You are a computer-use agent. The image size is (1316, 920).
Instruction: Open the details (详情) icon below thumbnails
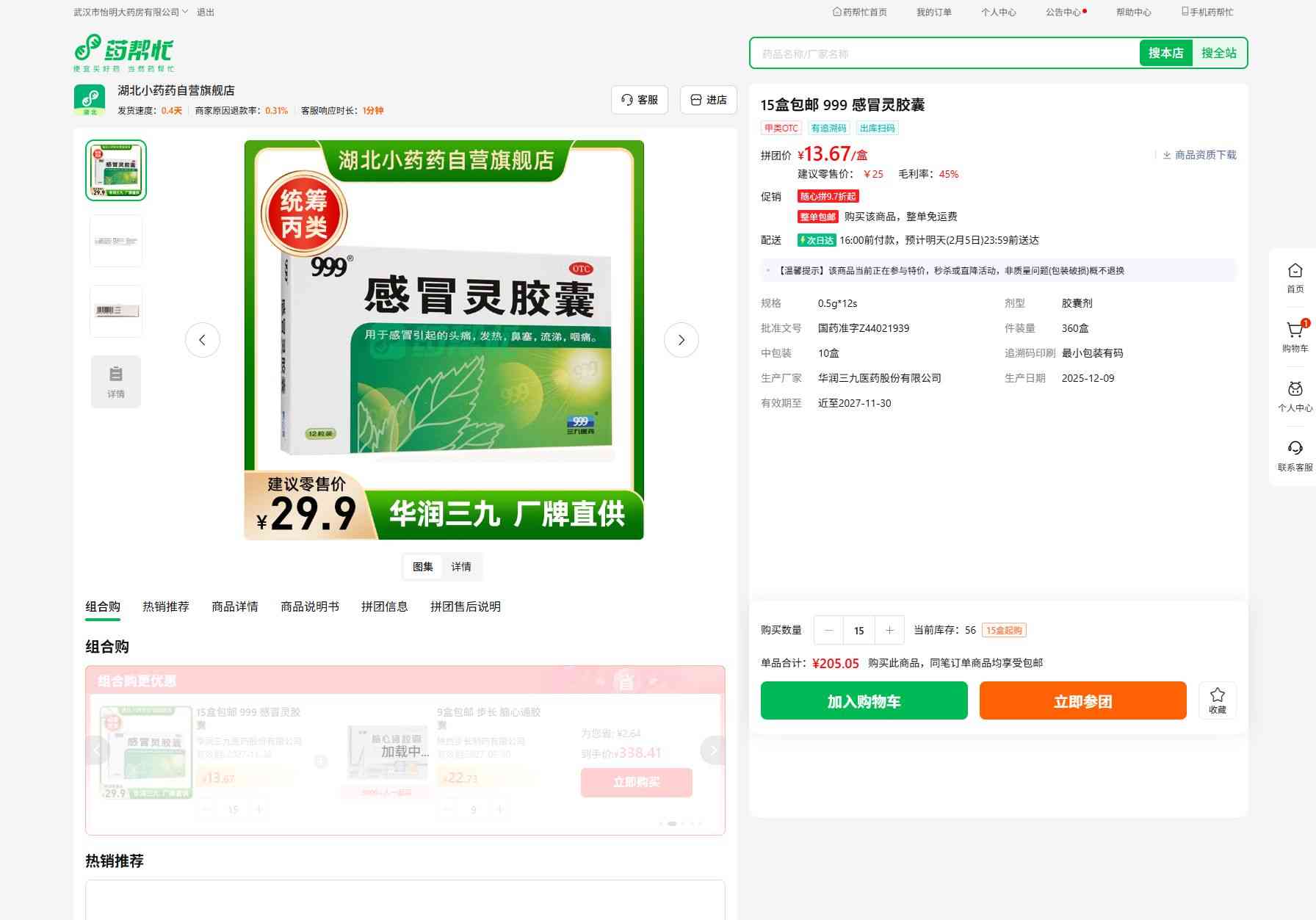pos(116,381)
